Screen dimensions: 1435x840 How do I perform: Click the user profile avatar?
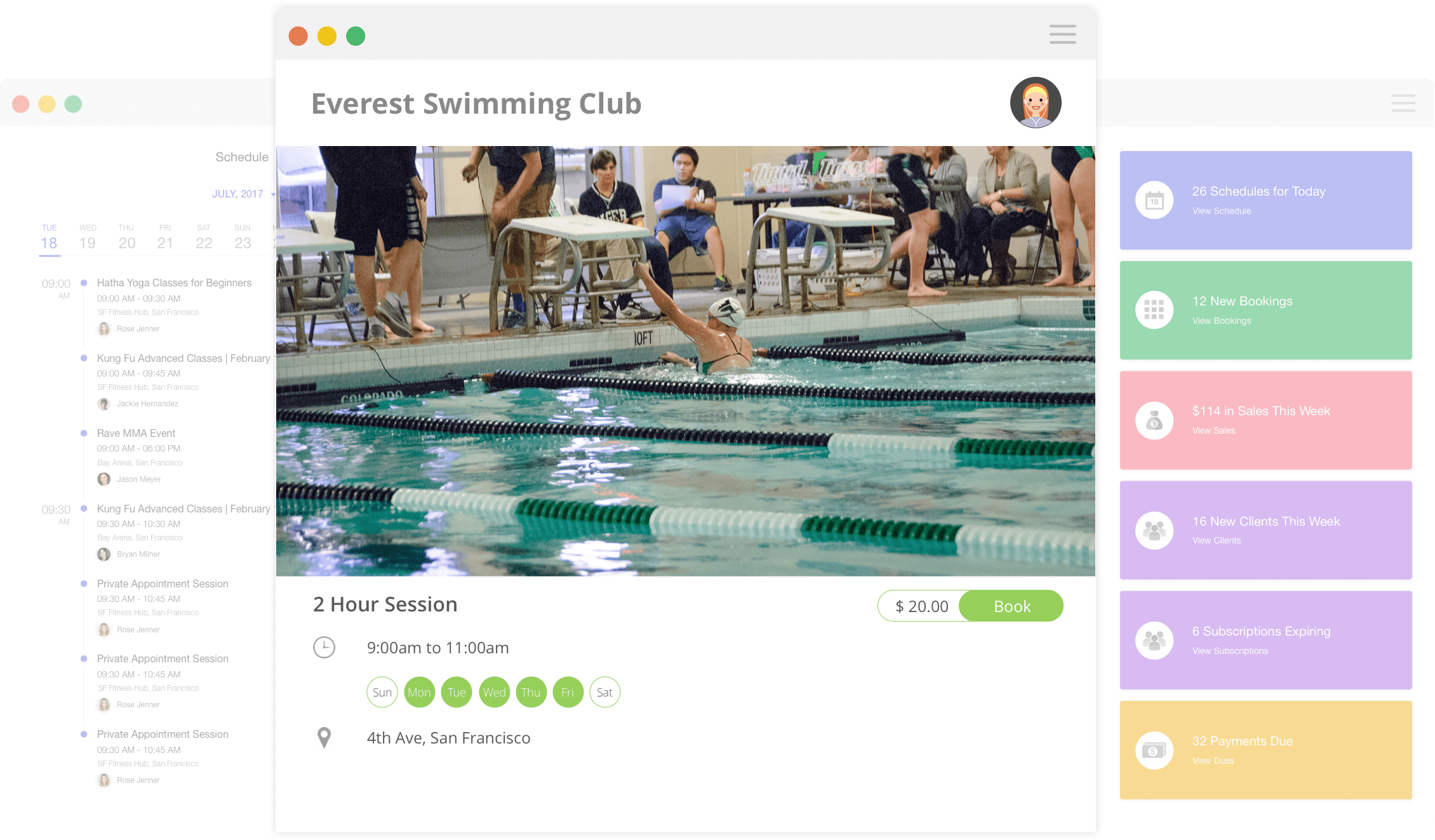coord(1036,103)
